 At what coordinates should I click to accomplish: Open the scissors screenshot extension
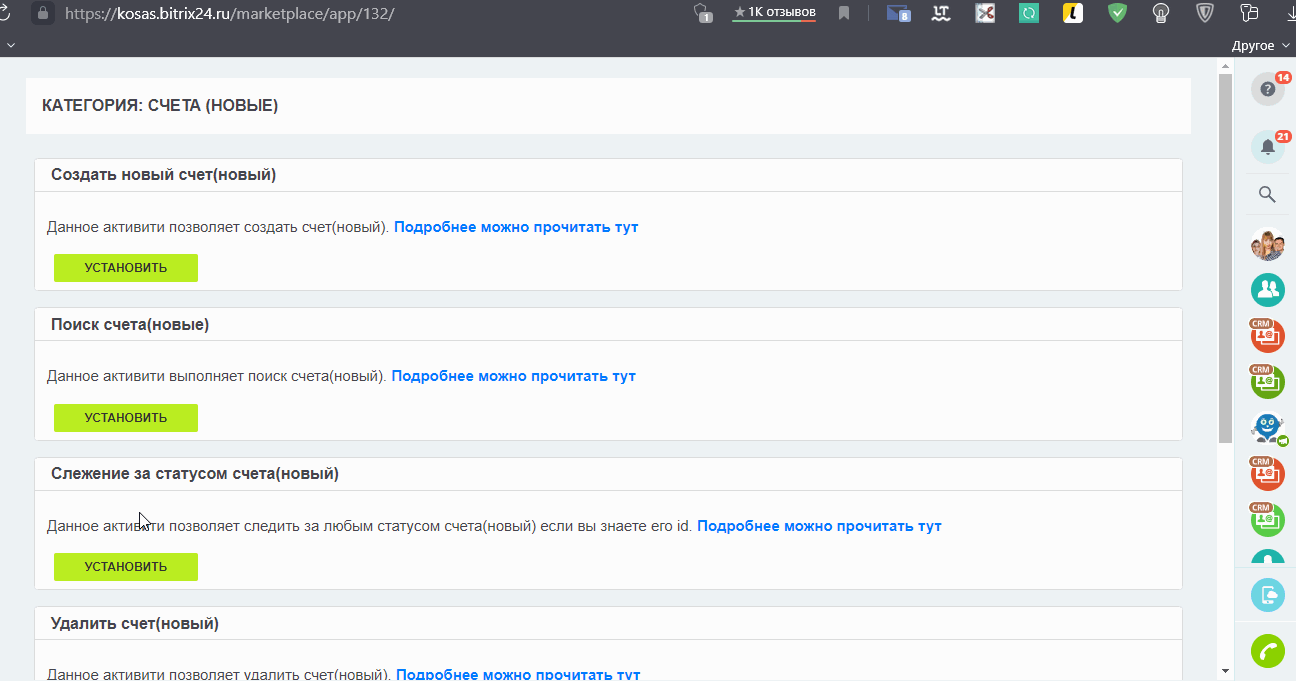(x=985, y=13)
